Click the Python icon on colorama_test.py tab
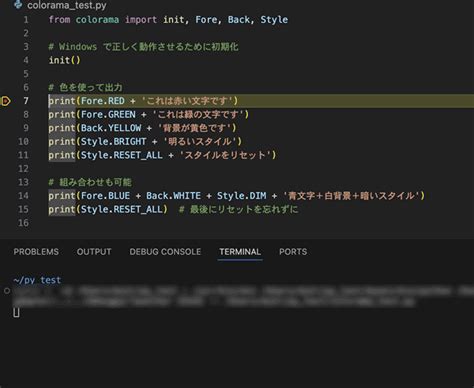474x388 pixels. pos(18,4)
